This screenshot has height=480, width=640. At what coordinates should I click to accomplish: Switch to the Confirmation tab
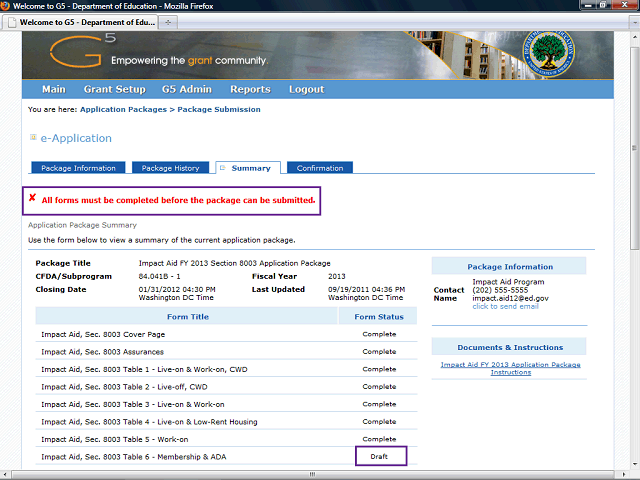320,168
